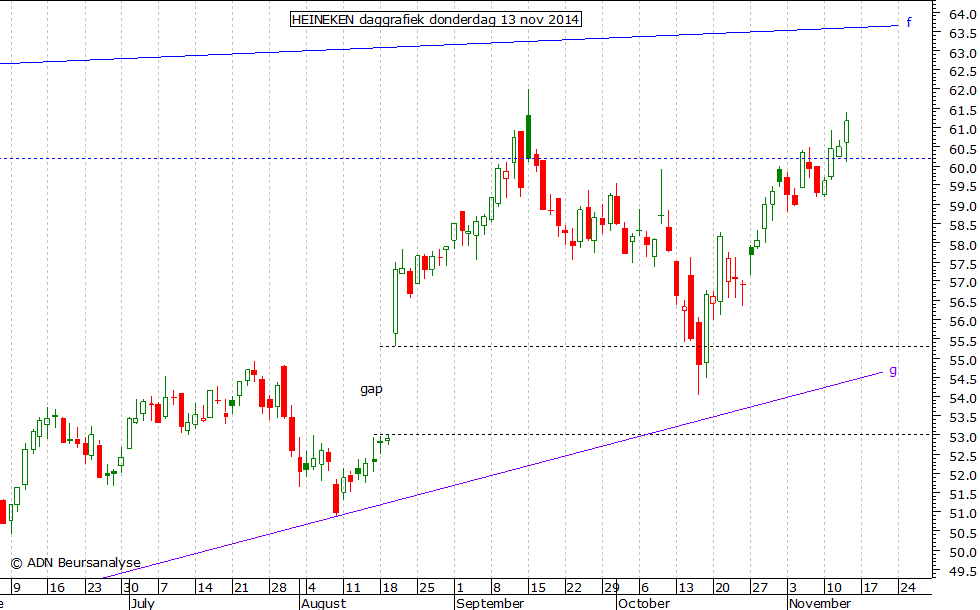Viewport: 980px width, 610px height.
Task: Select the 60.5 price axis value
Action: pyautogui.click(x=962, y=149)
